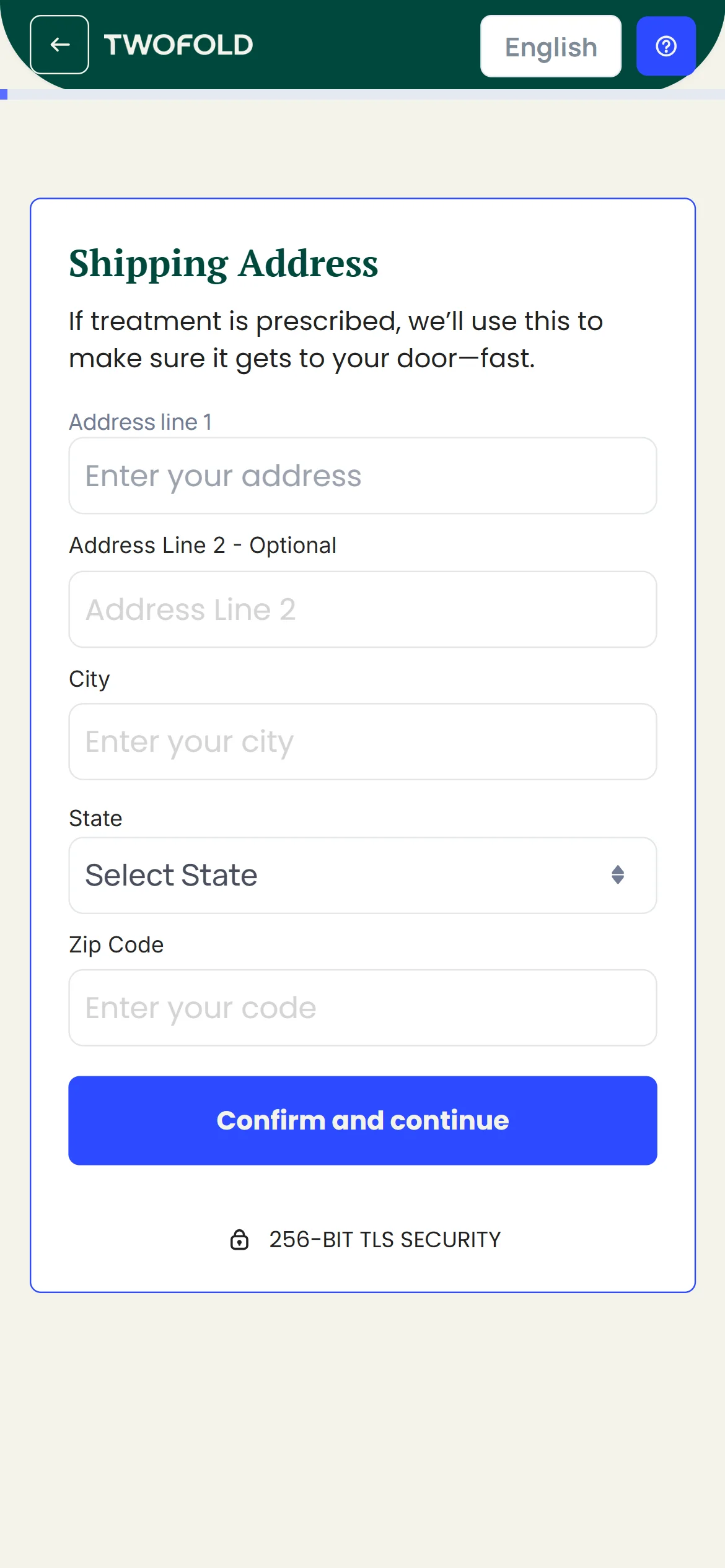Click the 256-BIT TLS SECURITY text

click(384, 1239)
